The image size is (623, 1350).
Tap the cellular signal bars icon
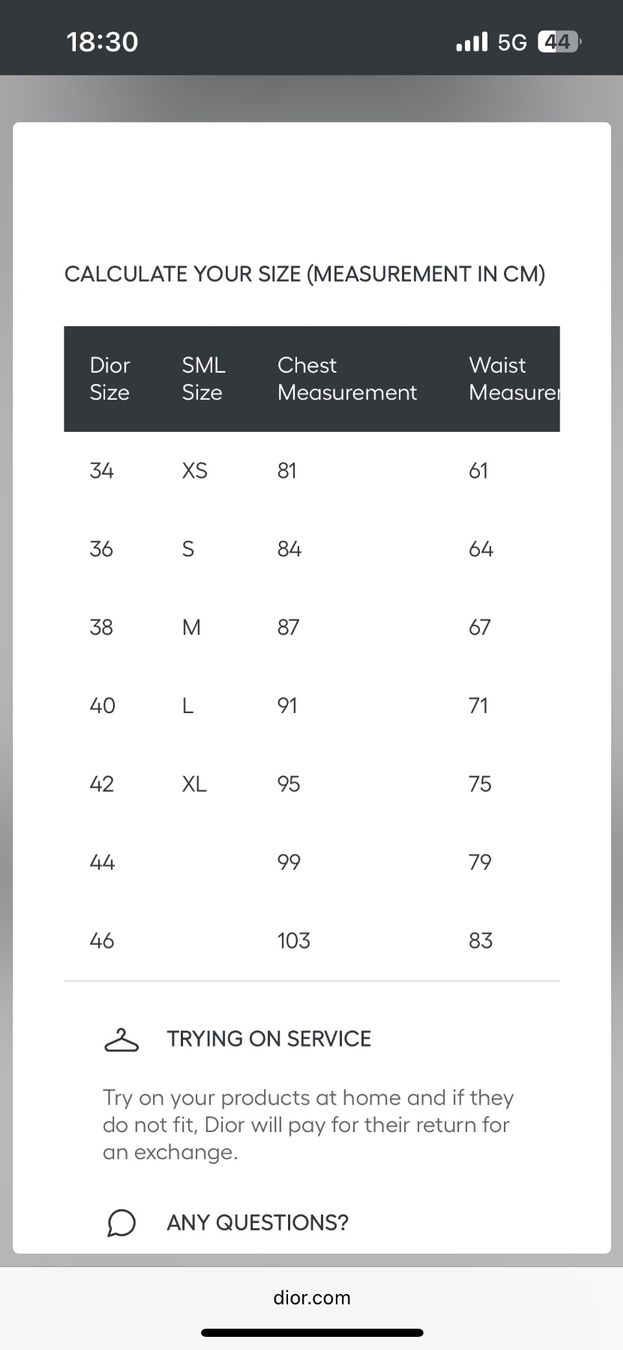(472, 42)
